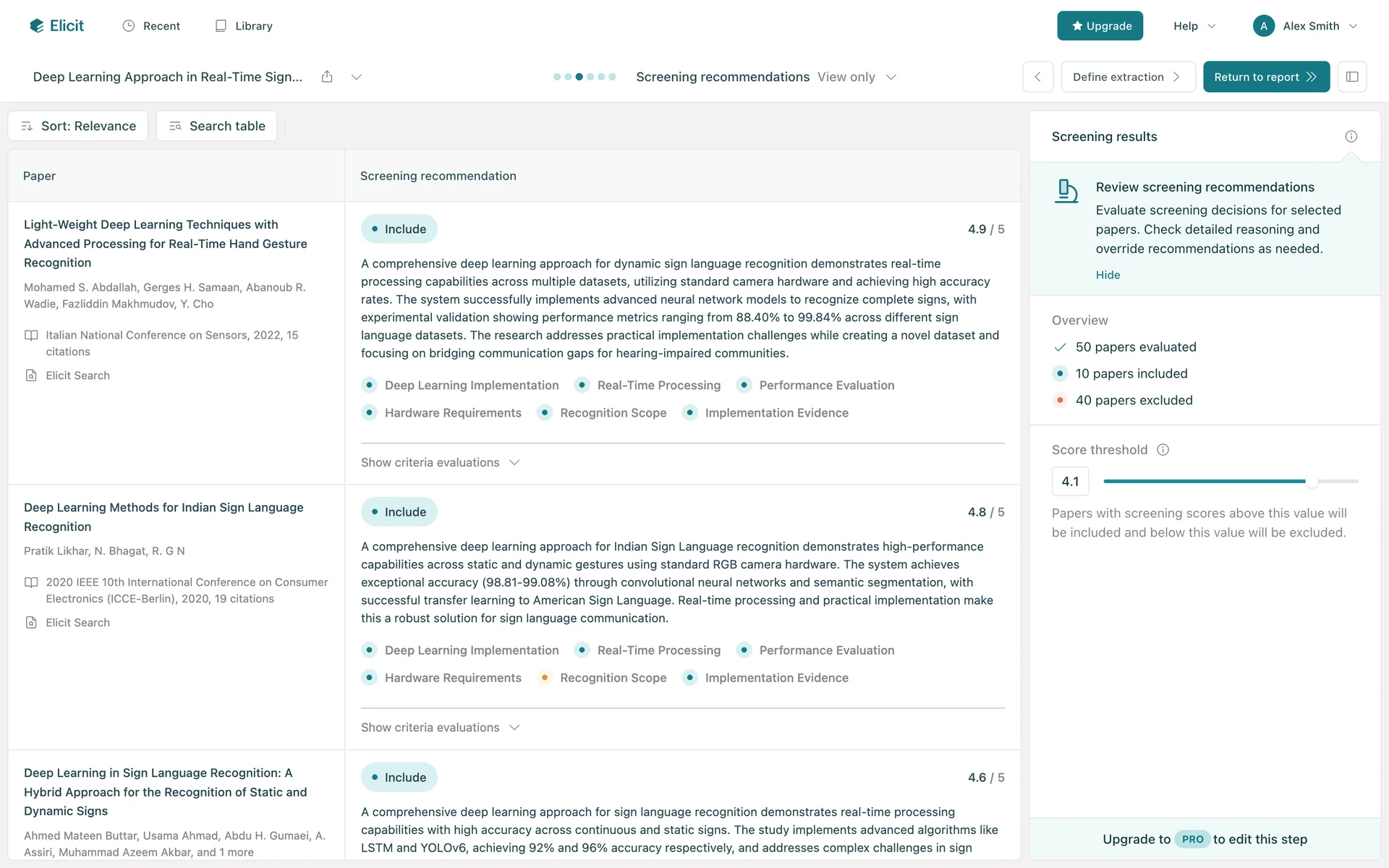This screenshot has height=868, width=1389.
Task: Click the Hide link in review panel
Action: pyautogui.click(x=1108, y=275)
